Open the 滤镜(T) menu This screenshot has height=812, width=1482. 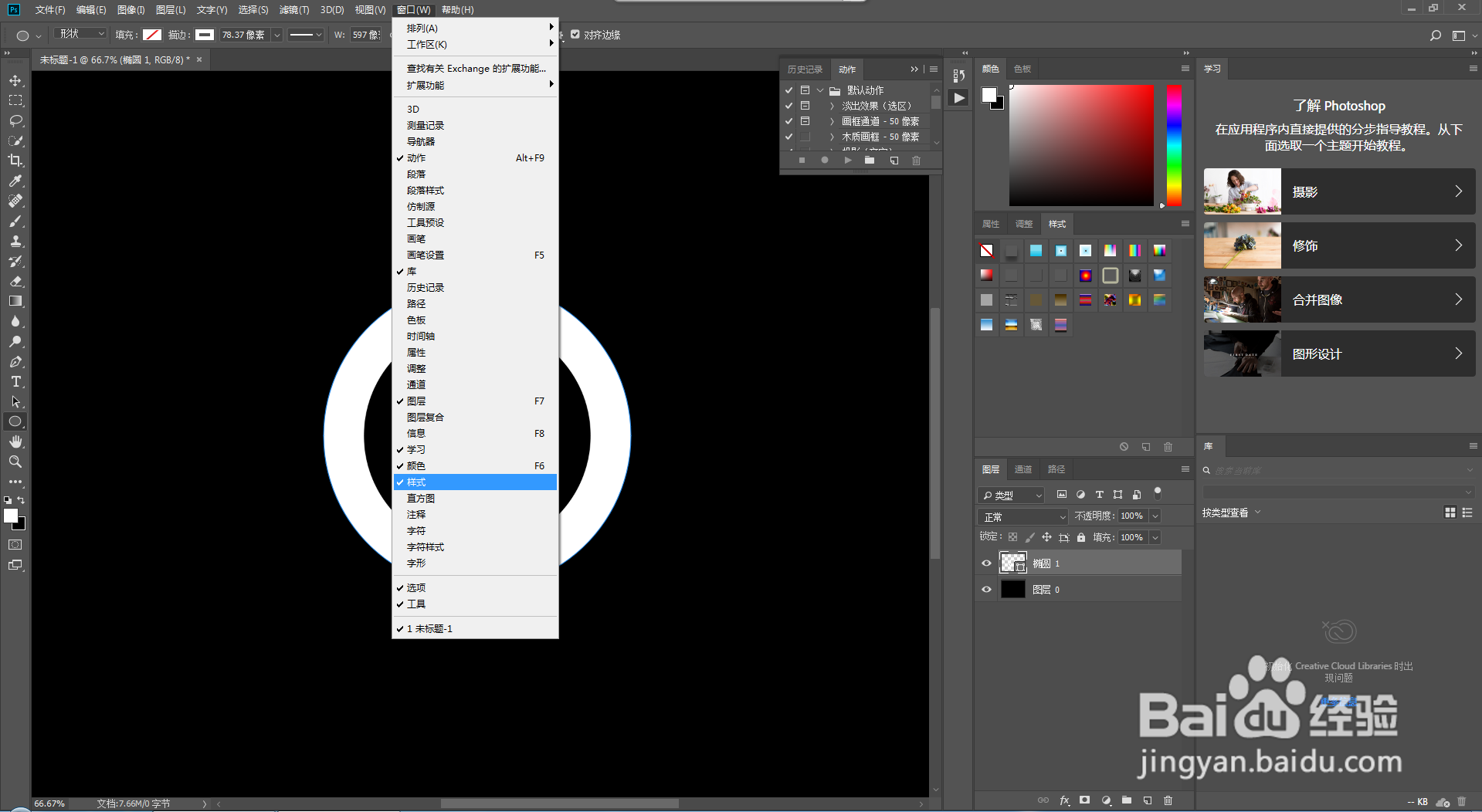pyautogui.click(x=294, y=10)
